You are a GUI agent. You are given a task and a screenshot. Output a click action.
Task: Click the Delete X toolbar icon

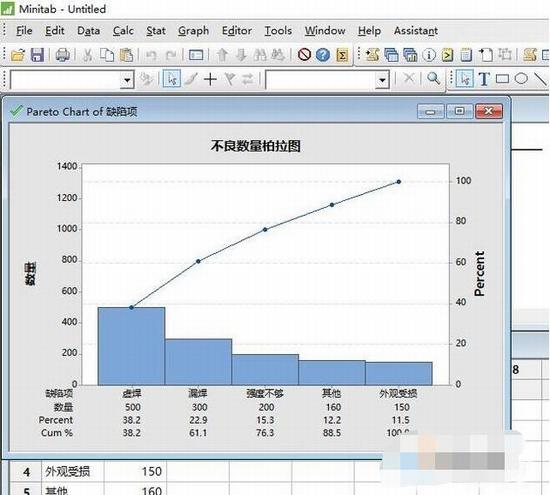click(409, 78)
